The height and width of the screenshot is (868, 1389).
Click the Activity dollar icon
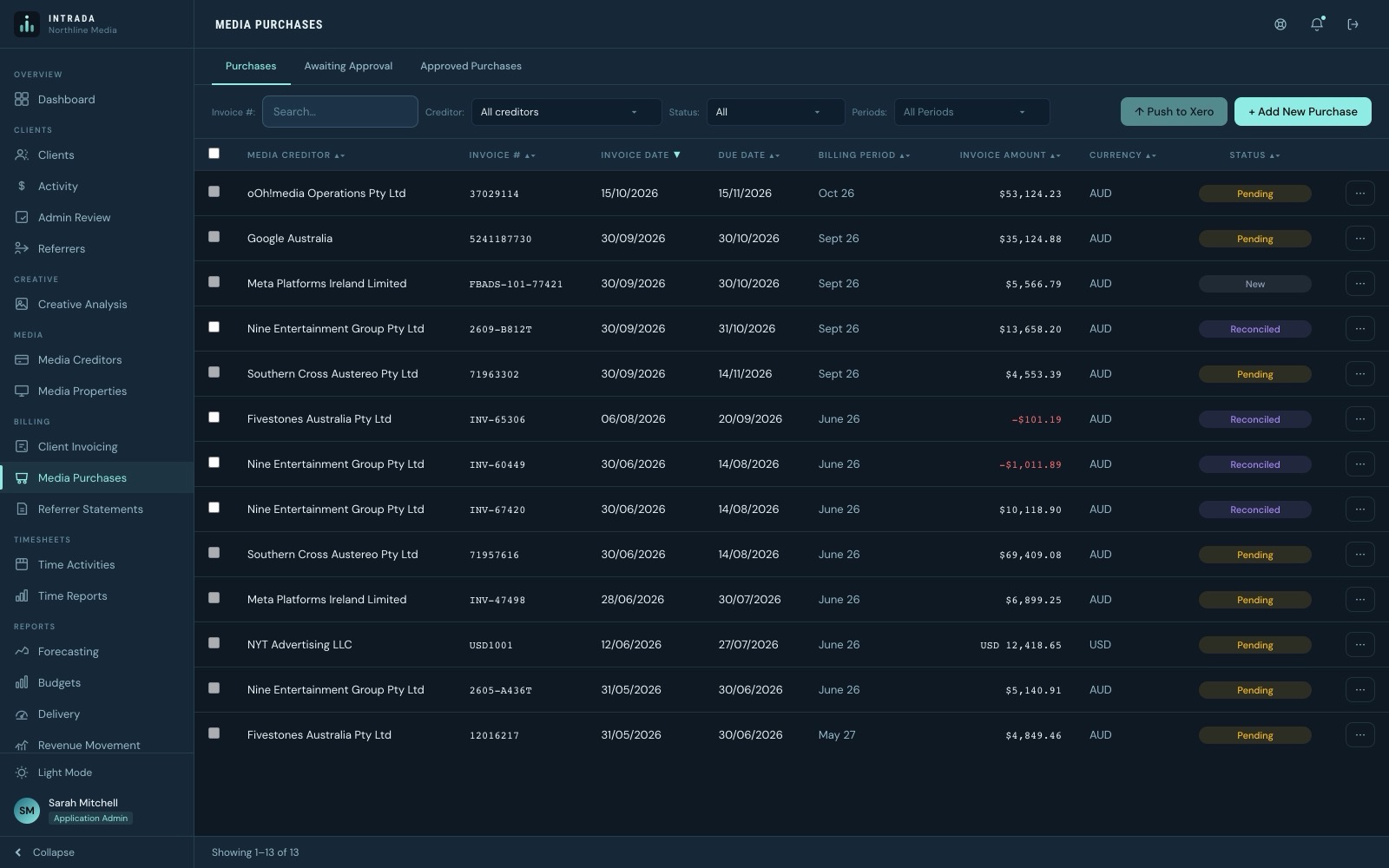click(x=22, y=186)
